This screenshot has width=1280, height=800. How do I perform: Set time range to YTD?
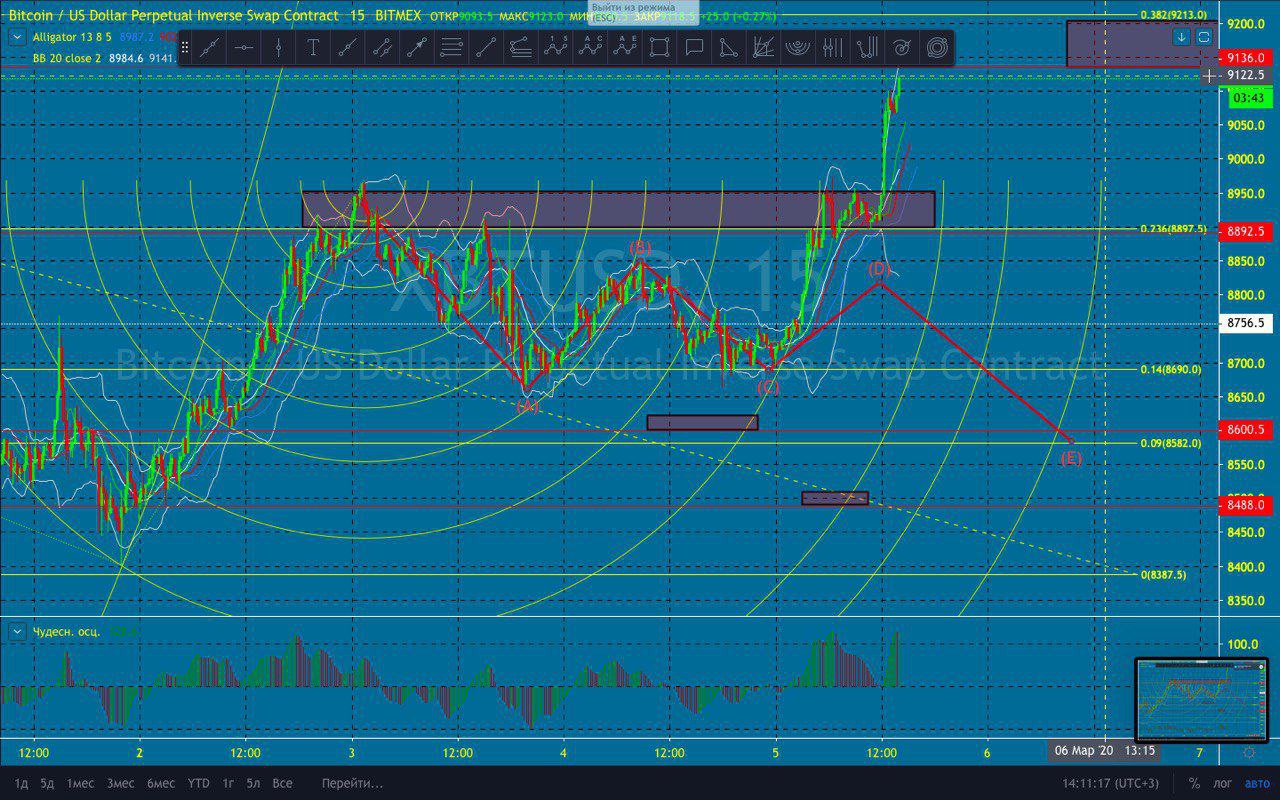(198, 783)
